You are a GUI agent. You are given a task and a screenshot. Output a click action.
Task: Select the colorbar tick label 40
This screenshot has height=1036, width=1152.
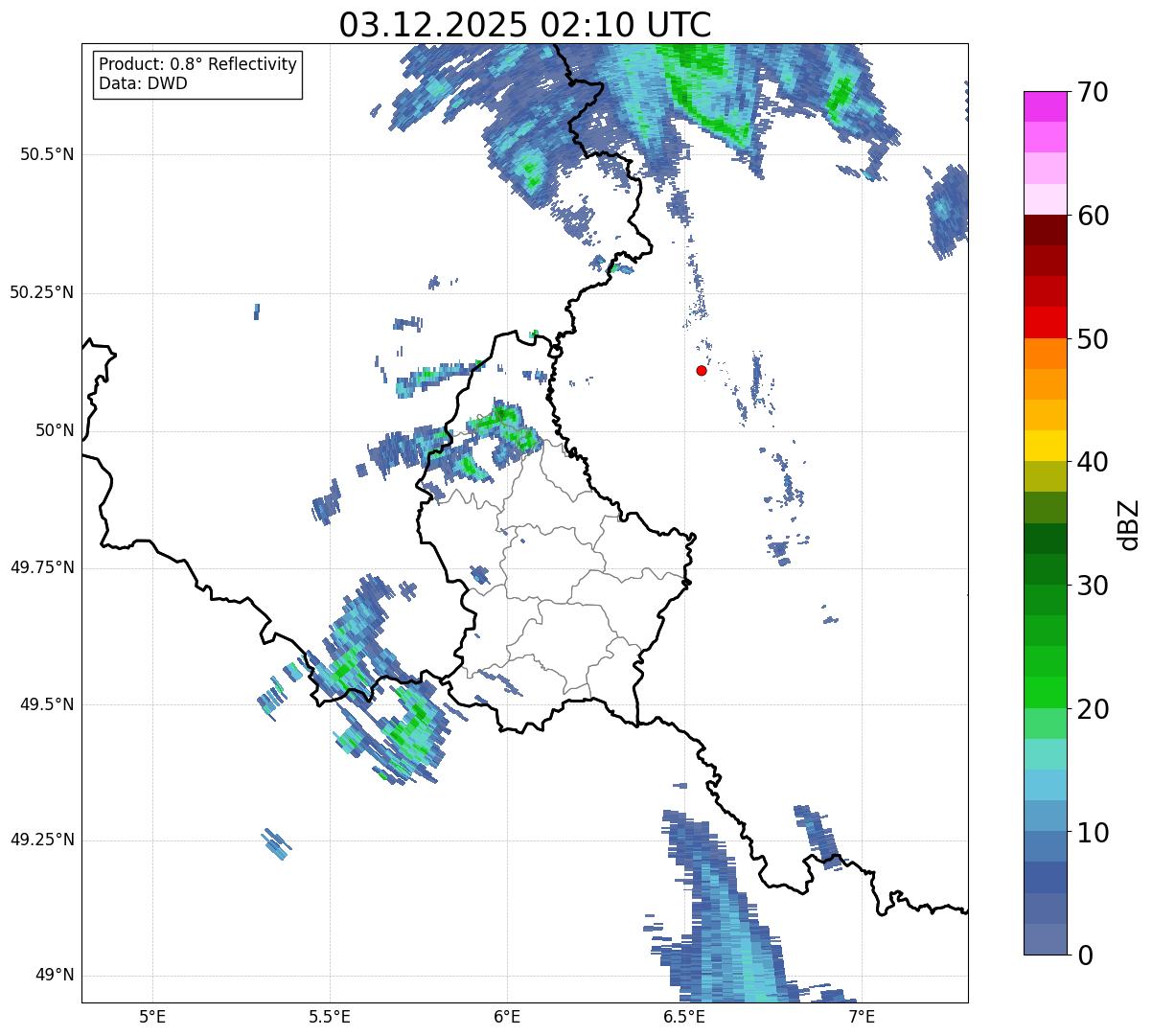tap(1093, 462)
